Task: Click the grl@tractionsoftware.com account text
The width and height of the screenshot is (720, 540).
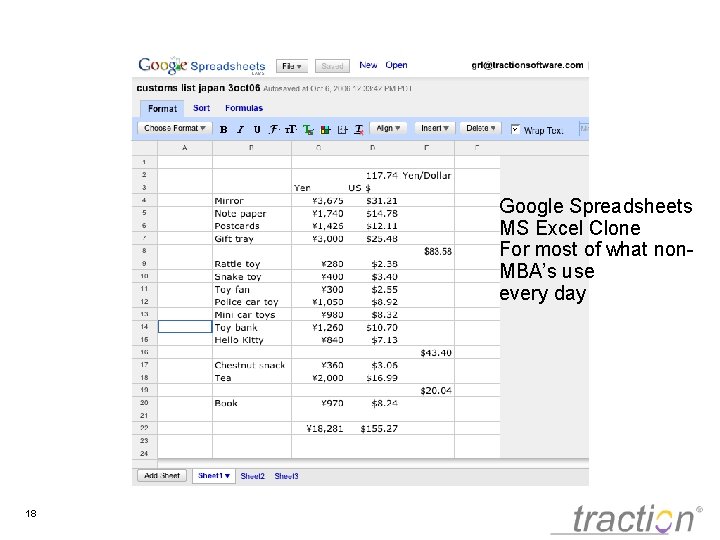Action: (x=527, y=65)
